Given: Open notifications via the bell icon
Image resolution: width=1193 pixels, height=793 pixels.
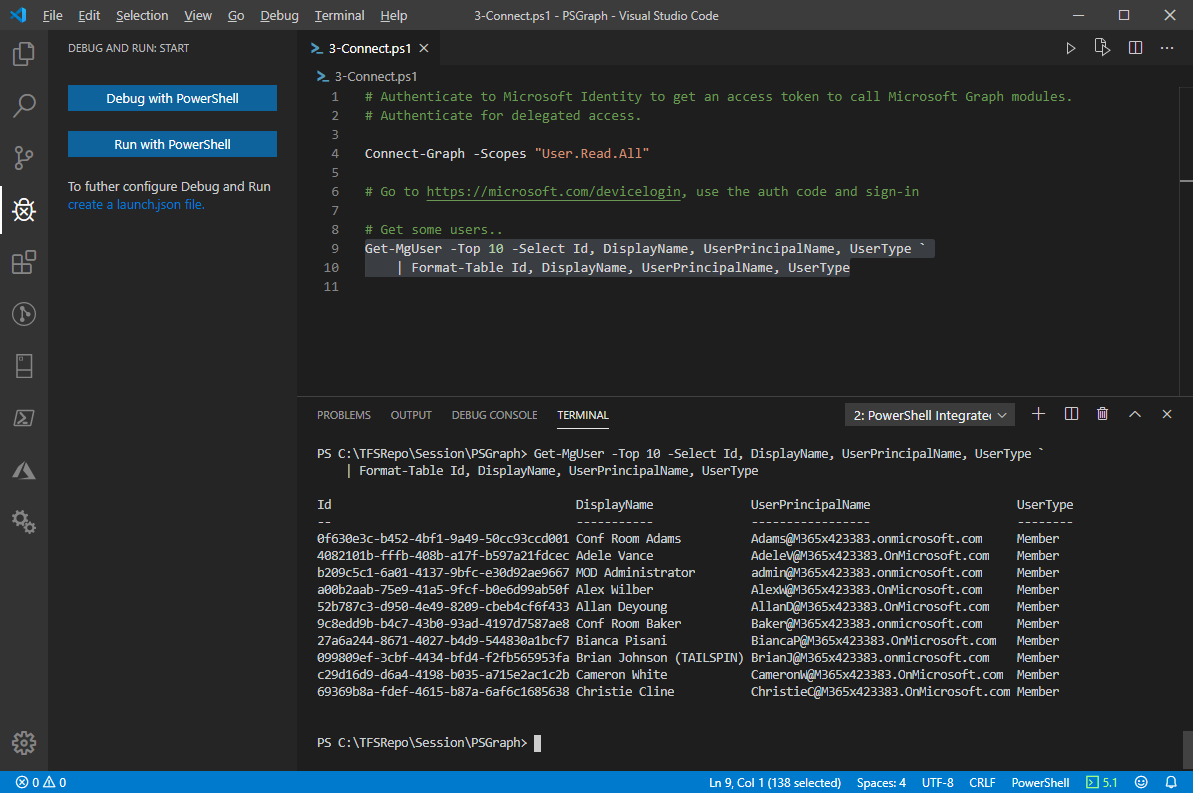Looking at the screenshot, I should click(1171, 782).
